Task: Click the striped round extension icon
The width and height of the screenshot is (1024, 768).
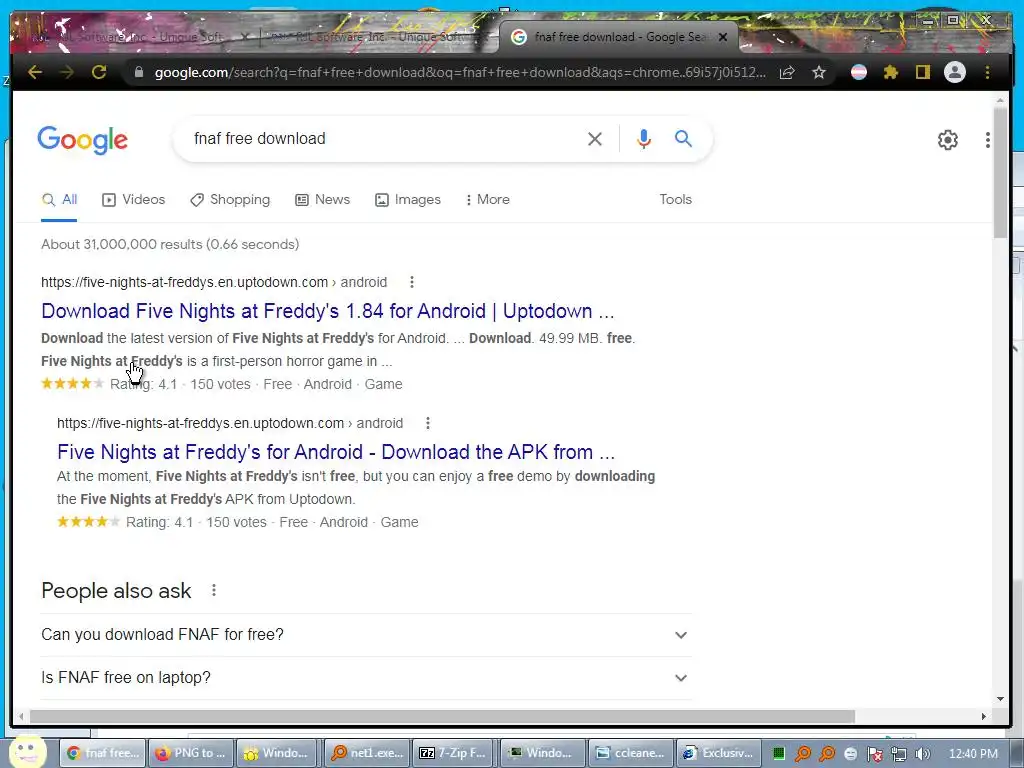Action: click(x=859, y=72)
